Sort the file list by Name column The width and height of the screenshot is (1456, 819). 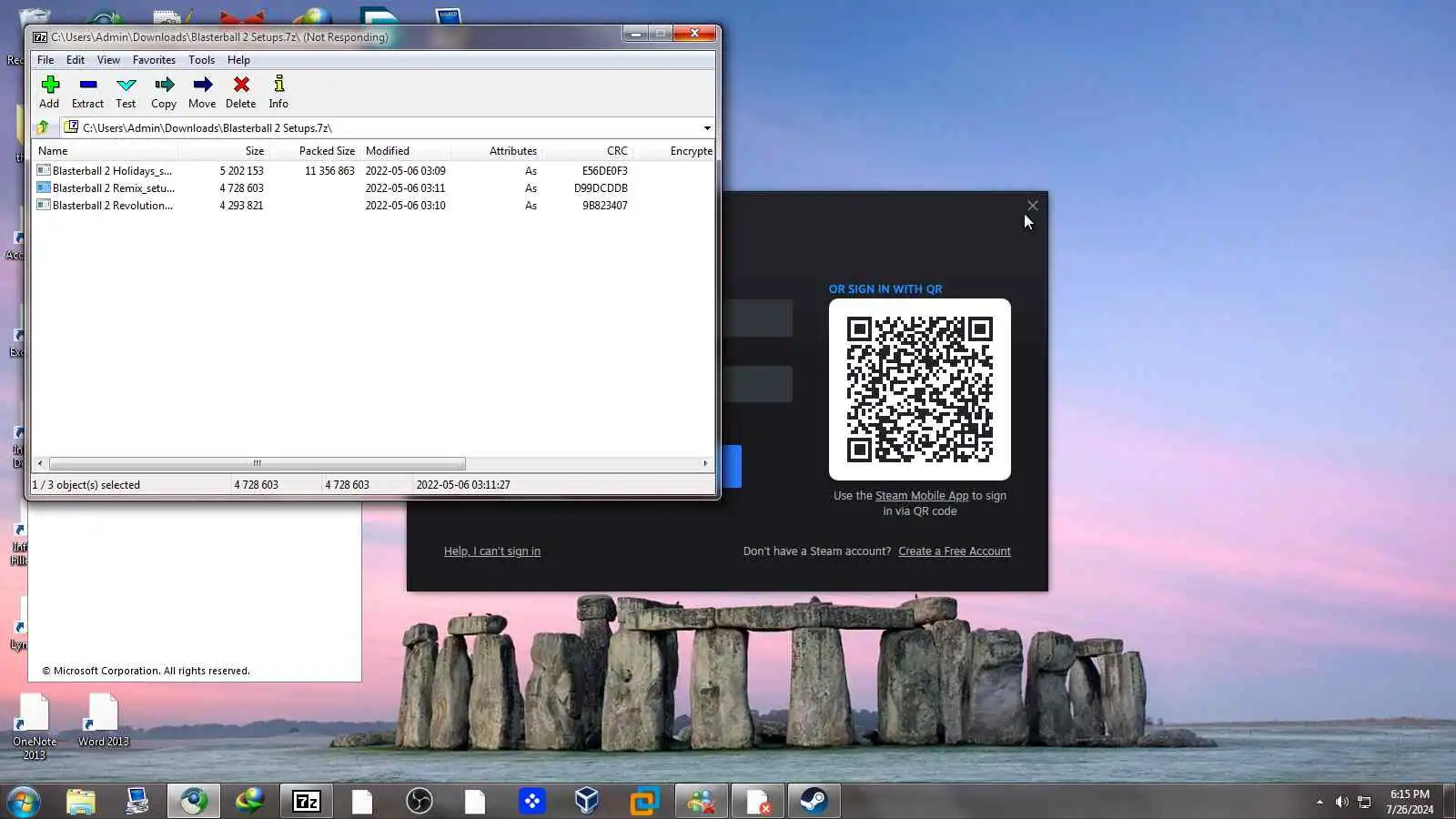(105, 151)
